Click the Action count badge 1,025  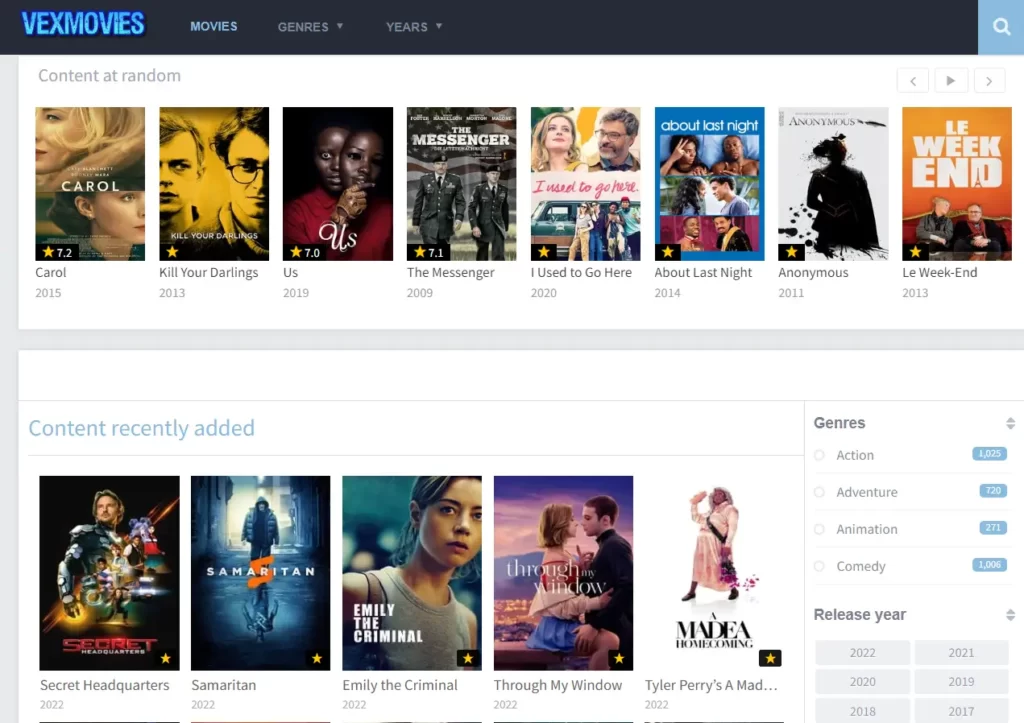(989, 454)
